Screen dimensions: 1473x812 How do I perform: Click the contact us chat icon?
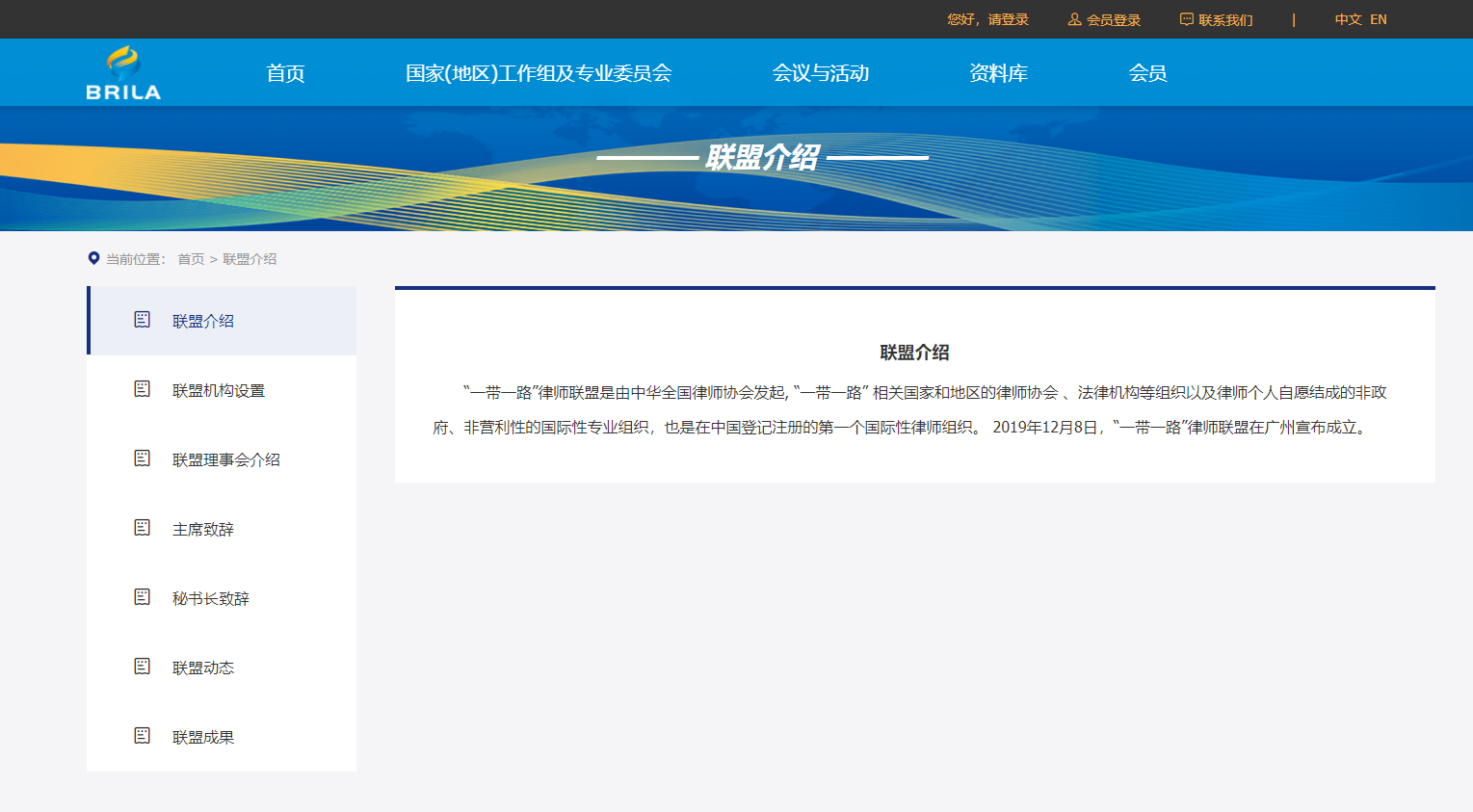pyautogui.click(x=1186, y=19)
